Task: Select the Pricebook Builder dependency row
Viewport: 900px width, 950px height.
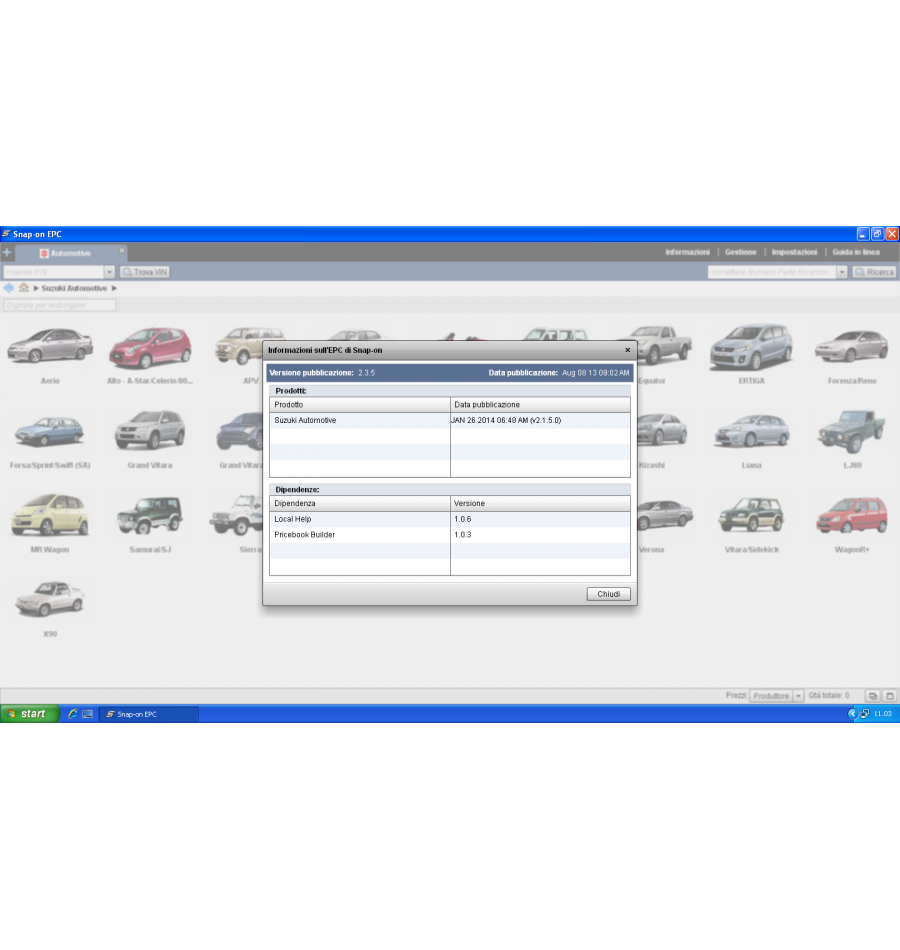Action: coord(450,535)
